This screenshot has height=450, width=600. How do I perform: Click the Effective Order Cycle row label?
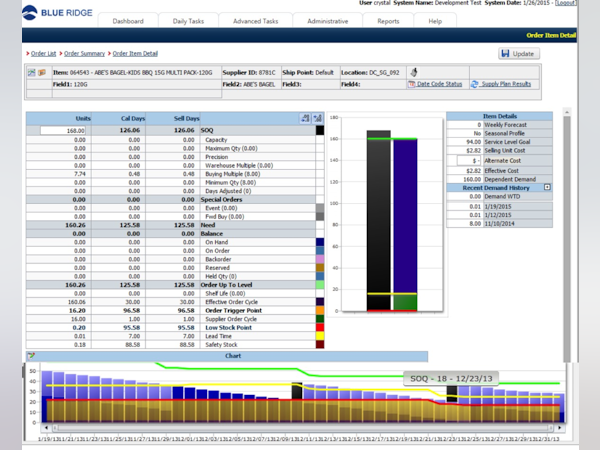click(232, 302)
